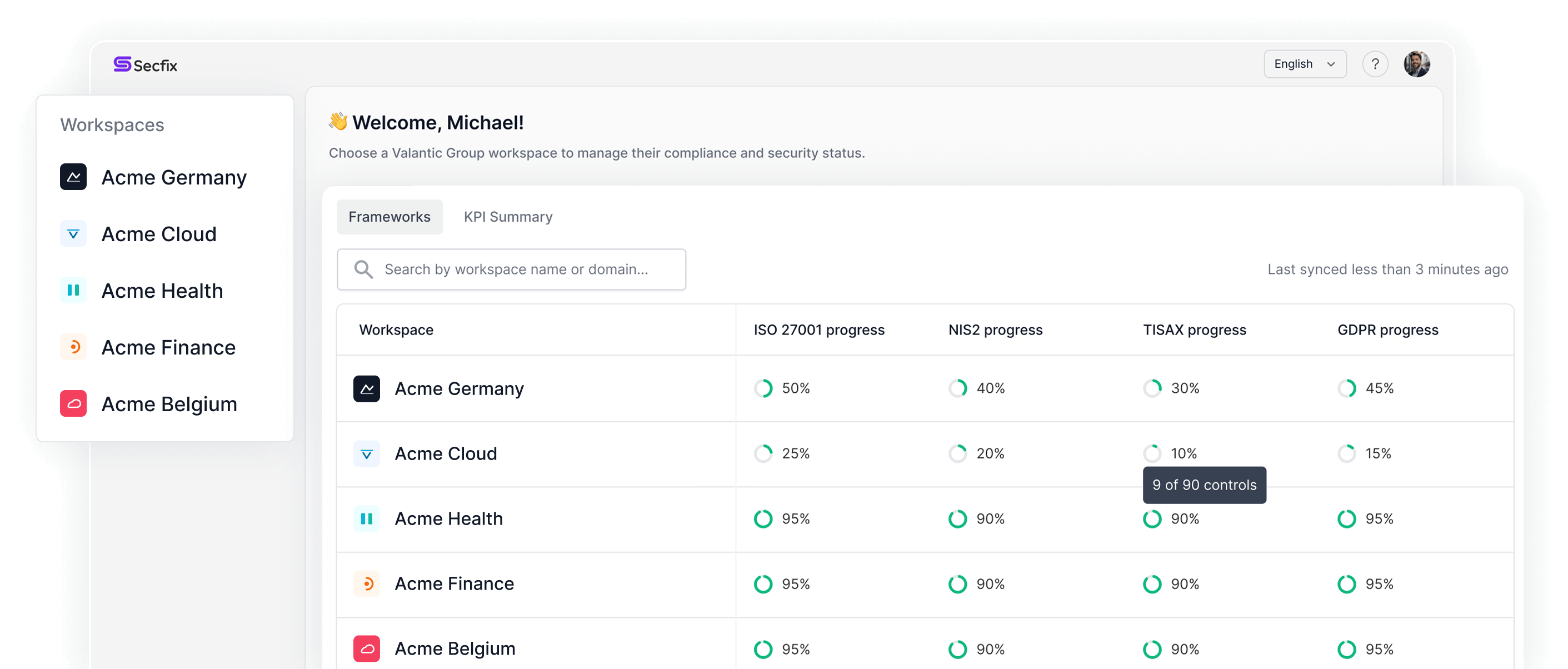
Task: Select Acme Cloud in Workspaces sidebar
Action: pyautogui.click(x=158, y=234)
